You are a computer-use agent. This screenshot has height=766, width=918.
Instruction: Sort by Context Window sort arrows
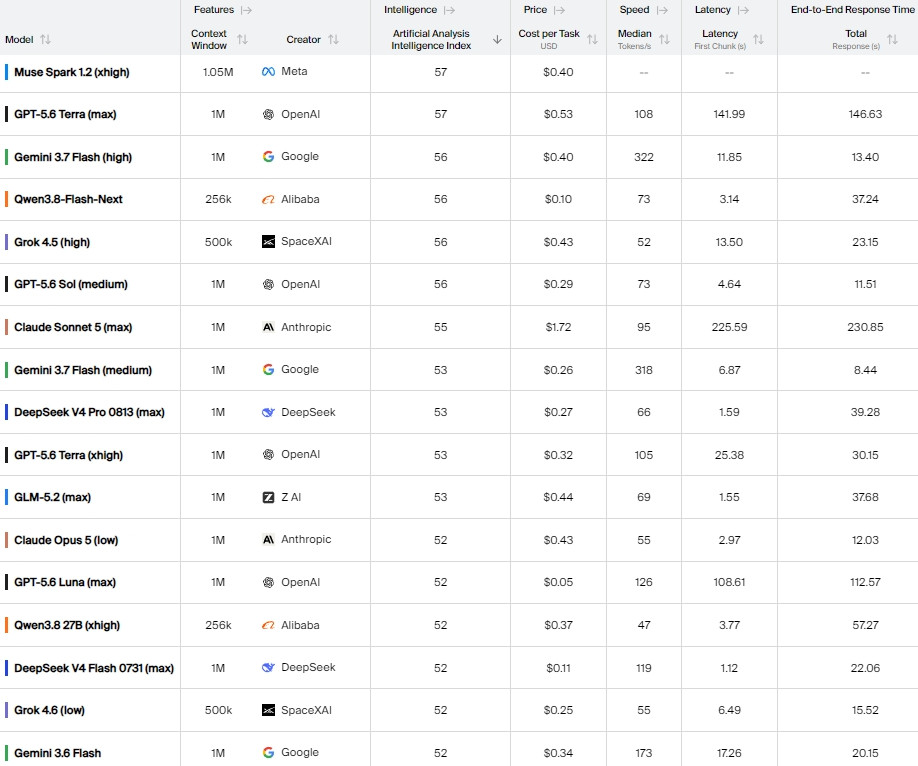(242, 39)
